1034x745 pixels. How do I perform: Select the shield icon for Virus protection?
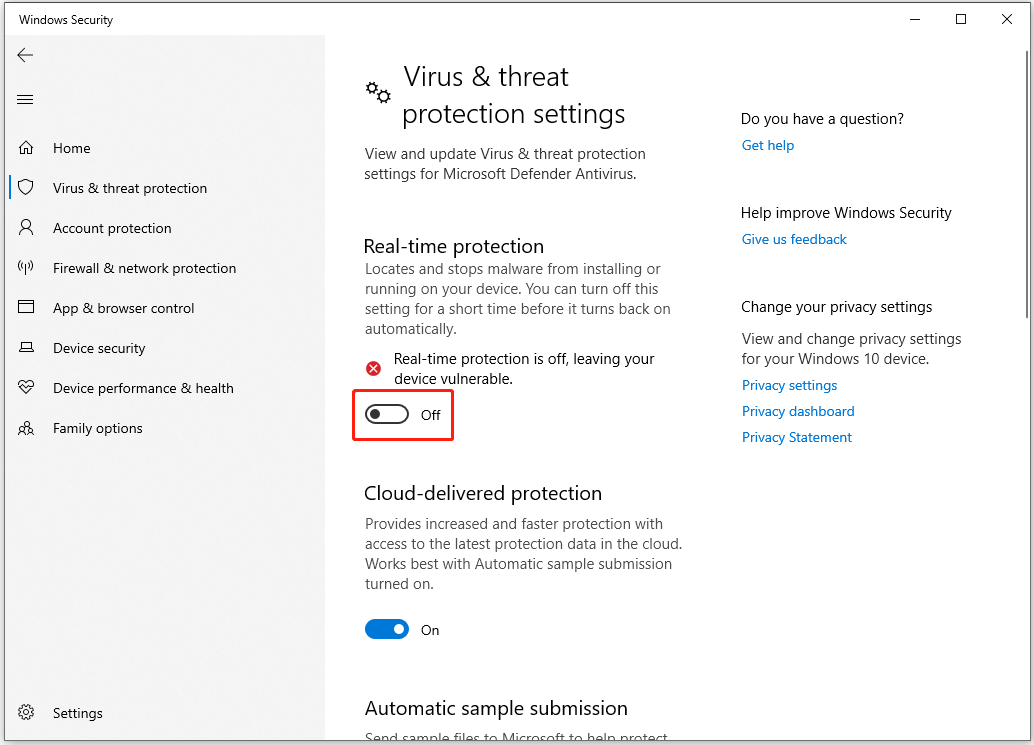pyautogui.click(x=26, y=187)
